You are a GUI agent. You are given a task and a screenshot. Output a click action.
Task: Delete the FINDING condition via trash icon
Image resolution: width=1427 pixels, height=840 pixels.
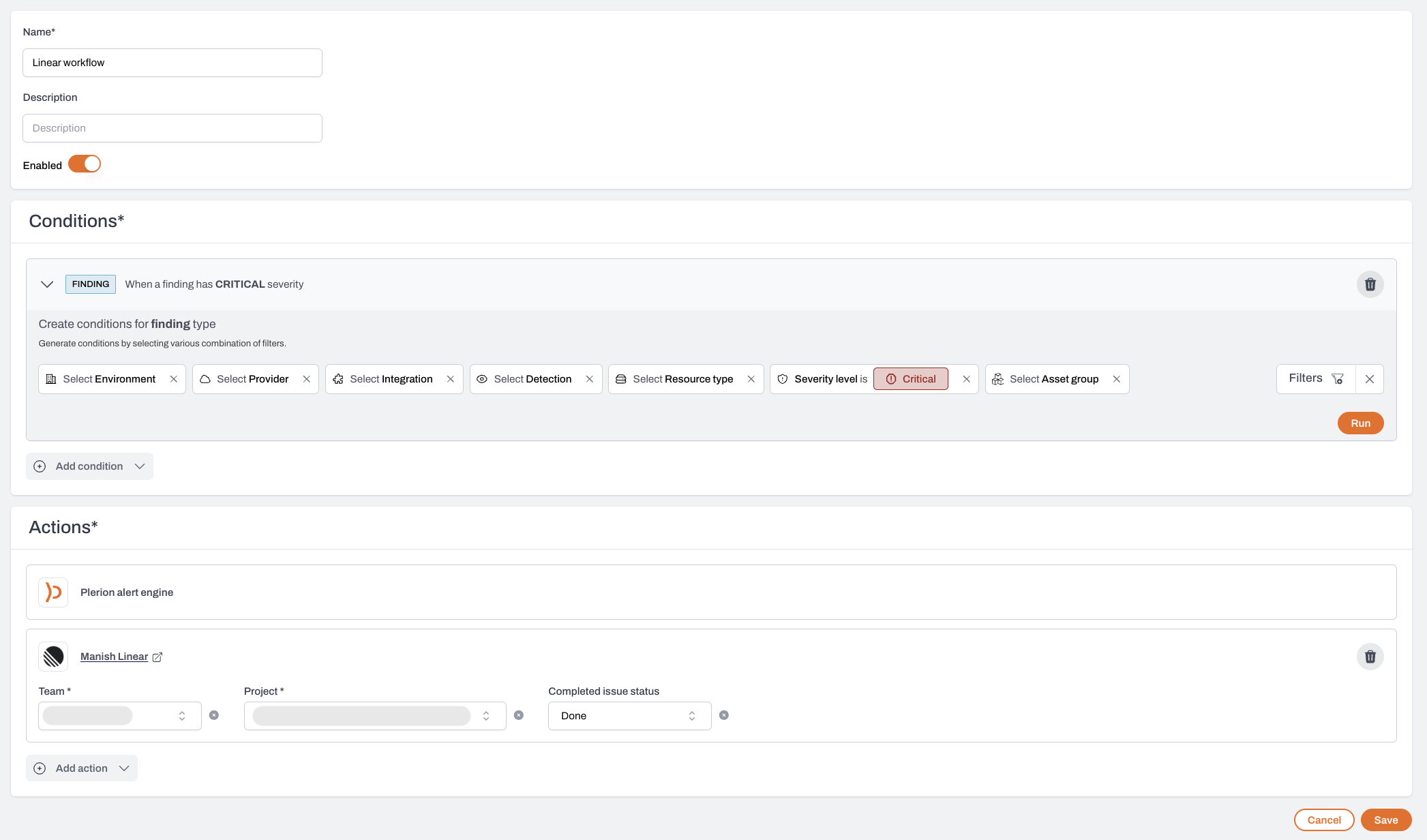pyautogui.click(x=1370, y=284)
